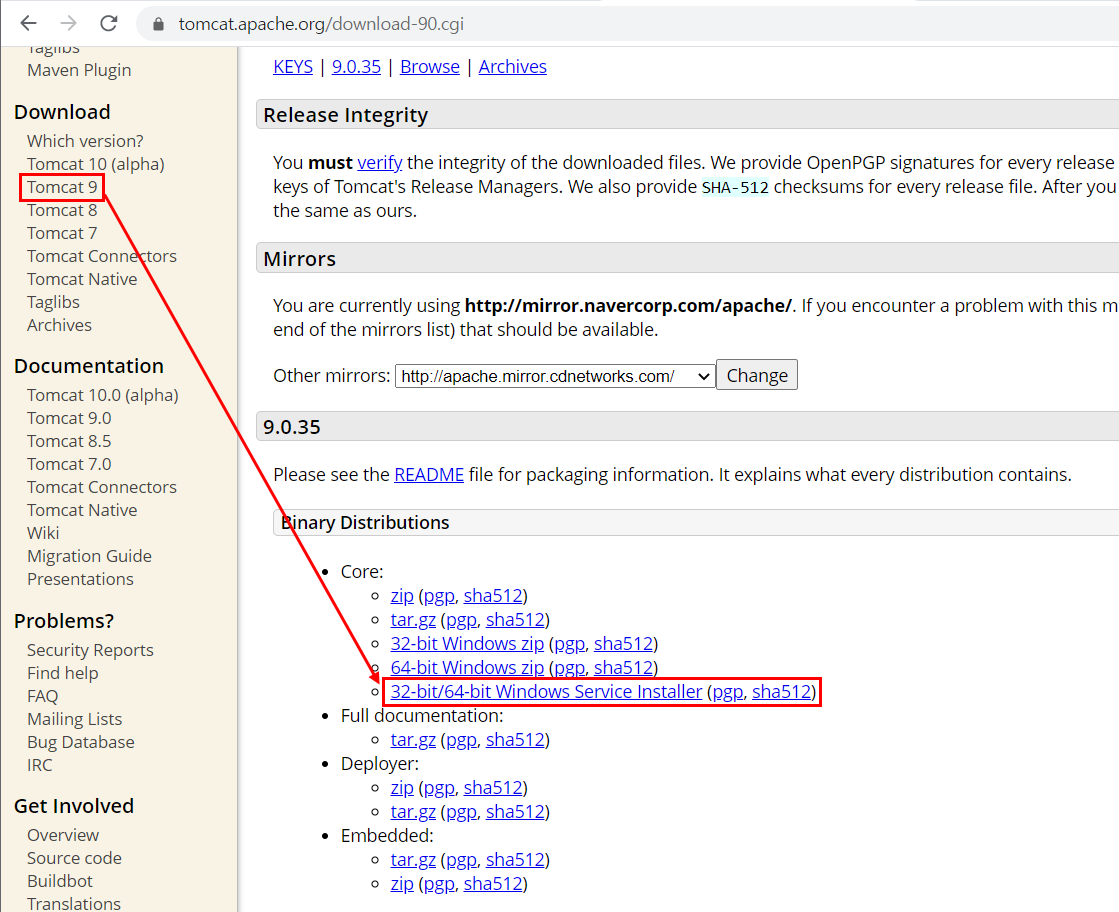Screen dimensions: 1119x912
Task: Open Migration Guide in sidebar
Action: click(x=89, y=556)
